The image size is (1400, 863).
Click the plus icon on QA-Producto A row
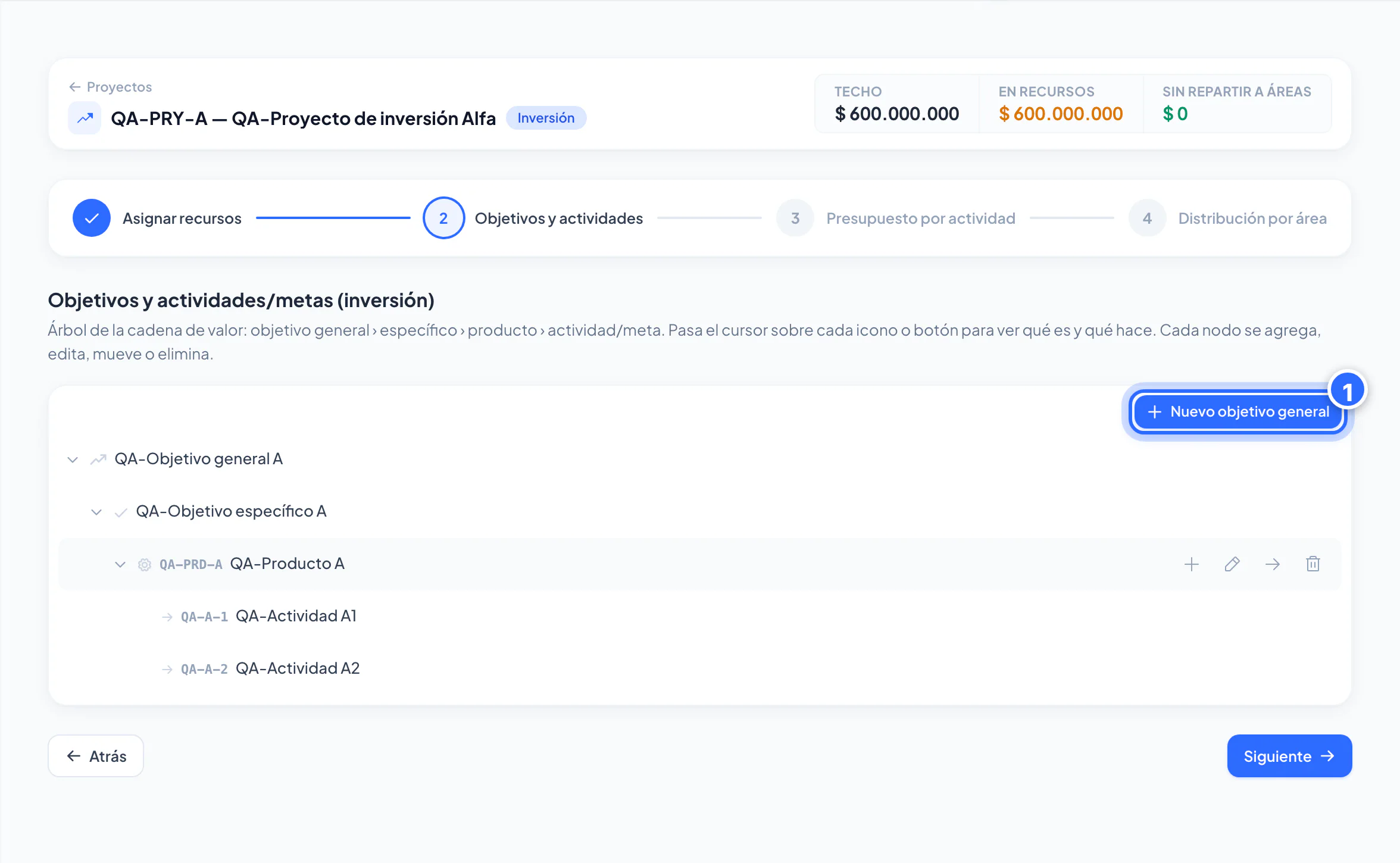[1191, 564]
